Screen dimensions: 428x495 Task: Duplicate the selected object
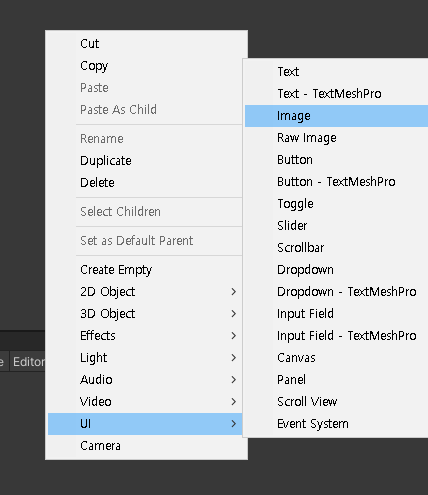click(x=145, y=161)
